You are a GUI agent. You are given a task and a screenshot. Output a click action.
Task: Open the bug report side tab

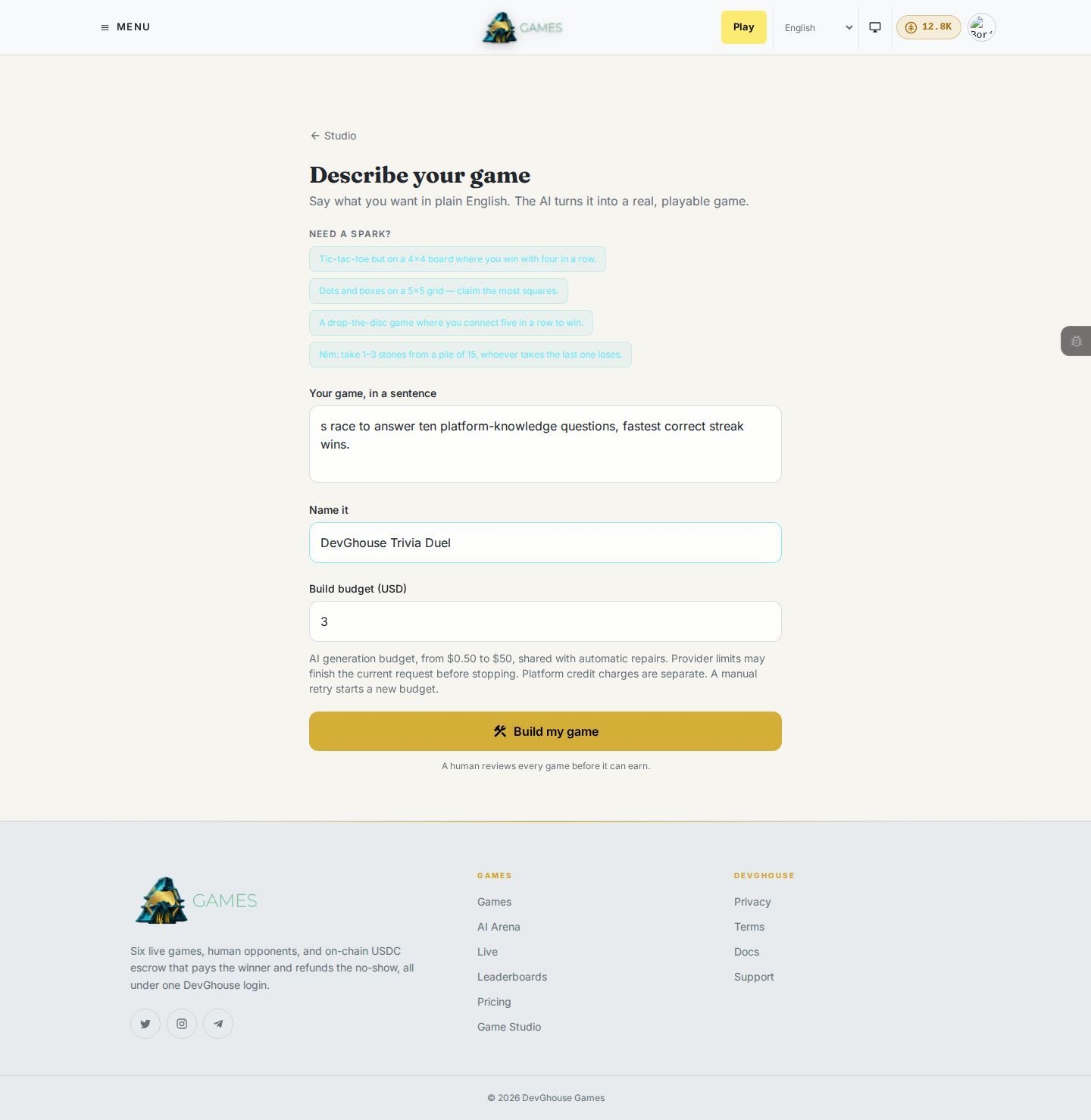pos(1076,341)
